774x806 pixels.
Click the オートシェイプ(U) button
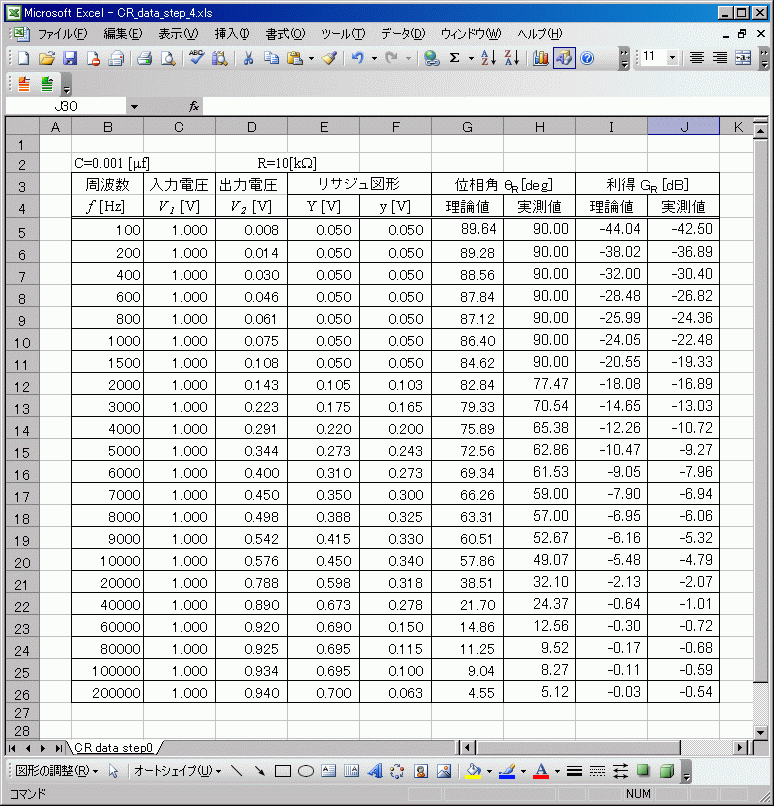click(176, 771)
